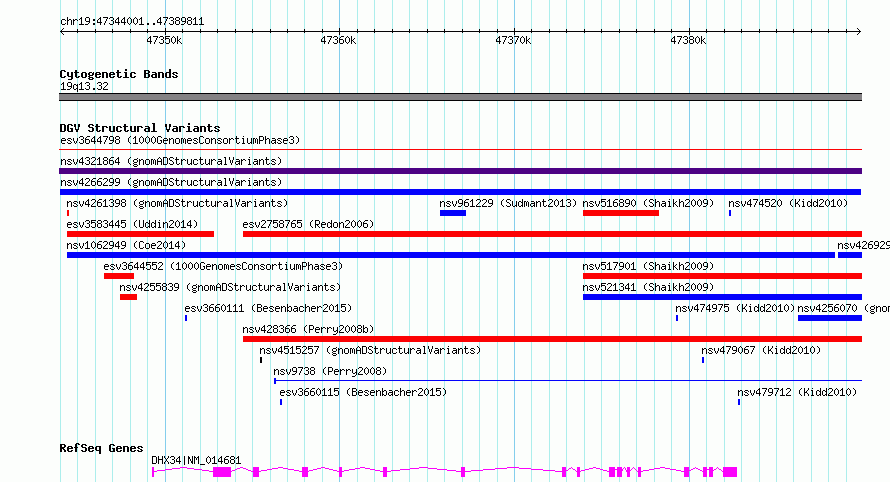
Task: Click the 47380k ruler position
Action: click(x=688, y=40)
